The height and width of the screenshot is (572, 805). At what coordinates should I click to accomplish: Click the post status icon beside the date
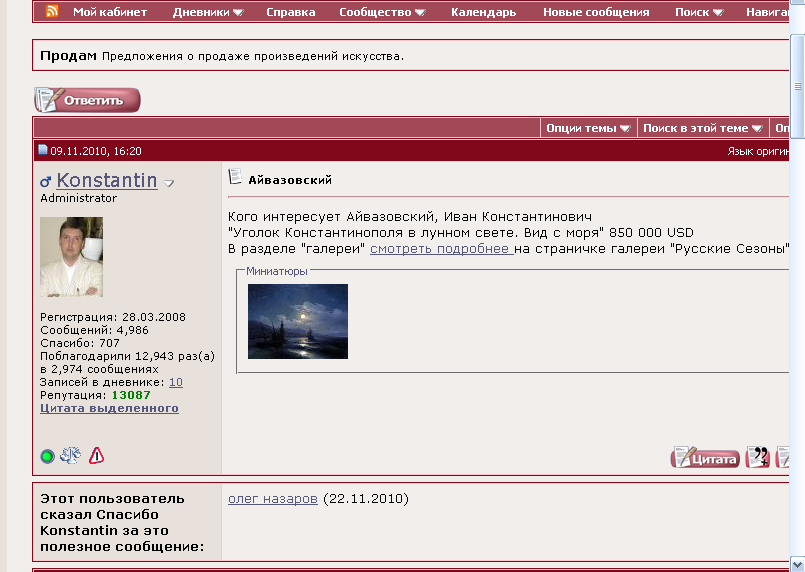[43, 151]
